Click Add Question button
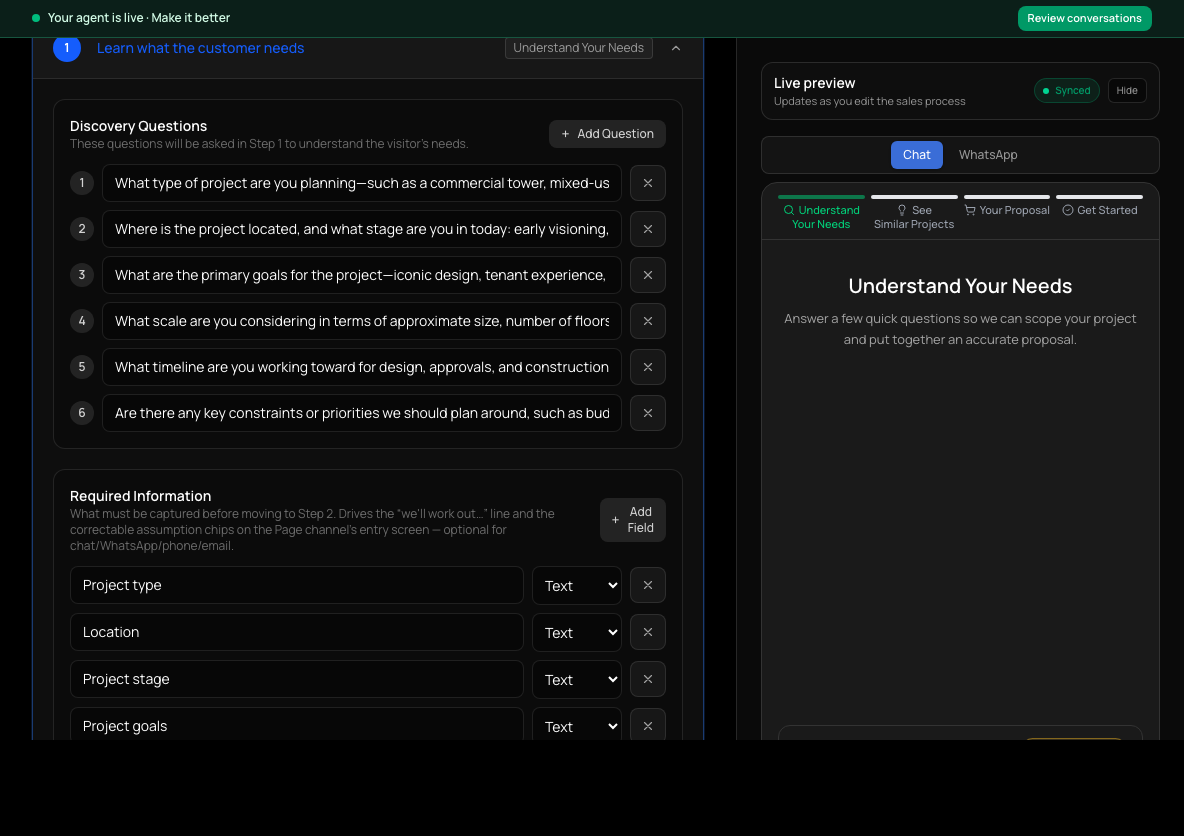The width and height of the screenshot is (1184, 836). tap(607, 134)
